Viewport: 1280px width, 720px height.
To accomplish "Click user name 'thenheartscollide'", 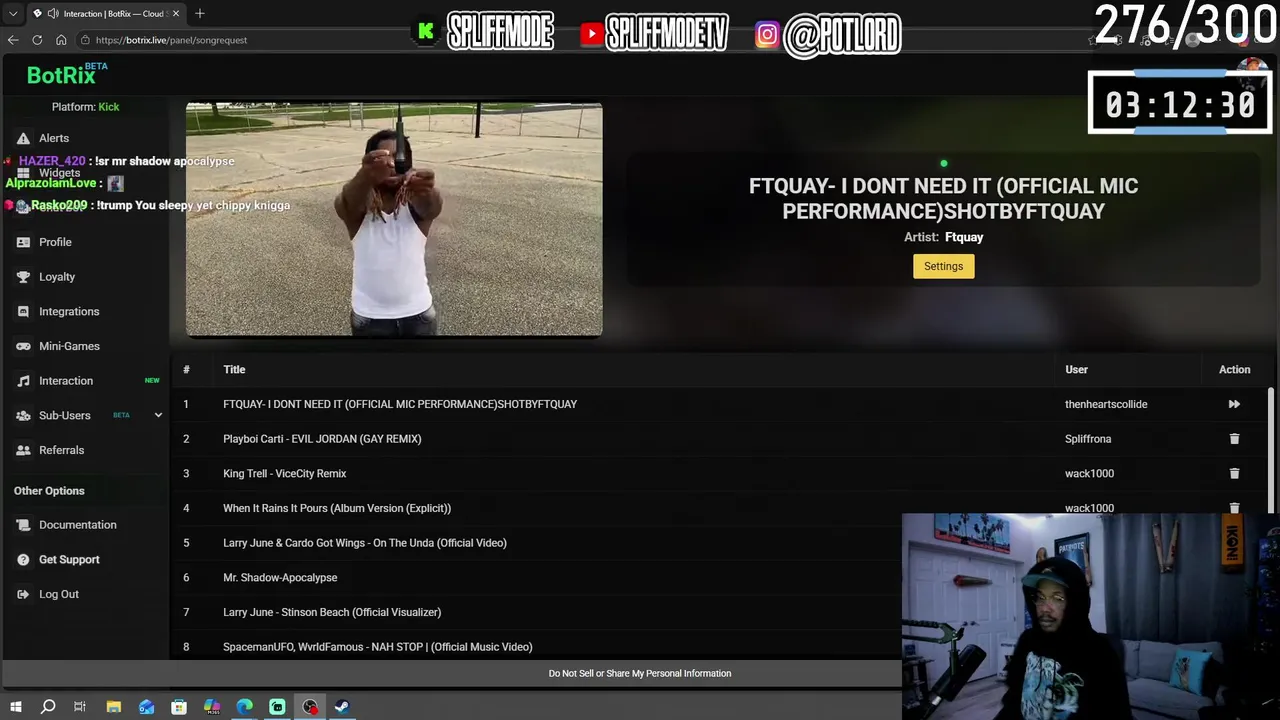I will pyautogui.click(x=1106, y=404).
